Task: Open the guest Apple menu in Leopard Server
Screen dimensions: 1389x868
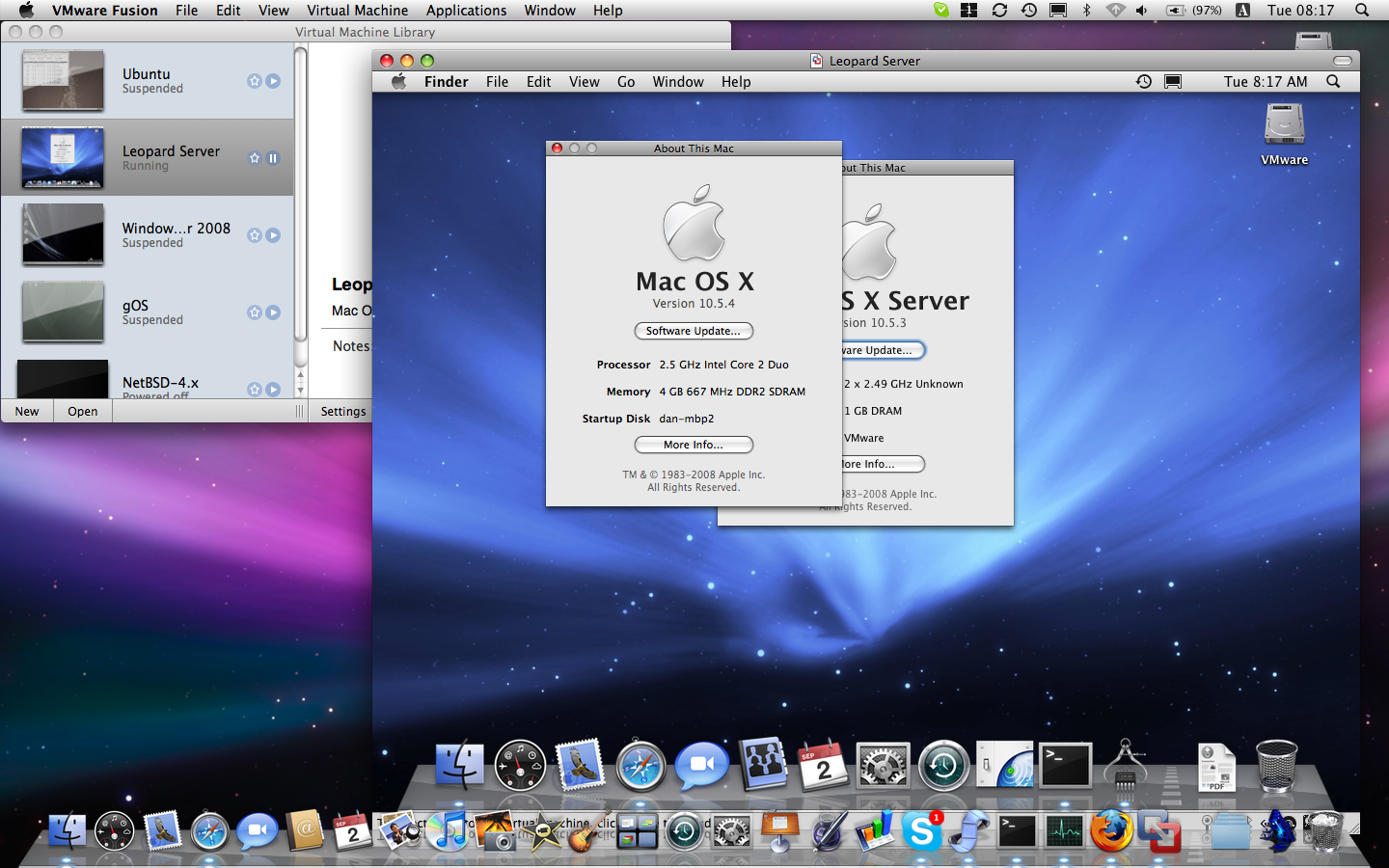Action: (x=399, y=82)
